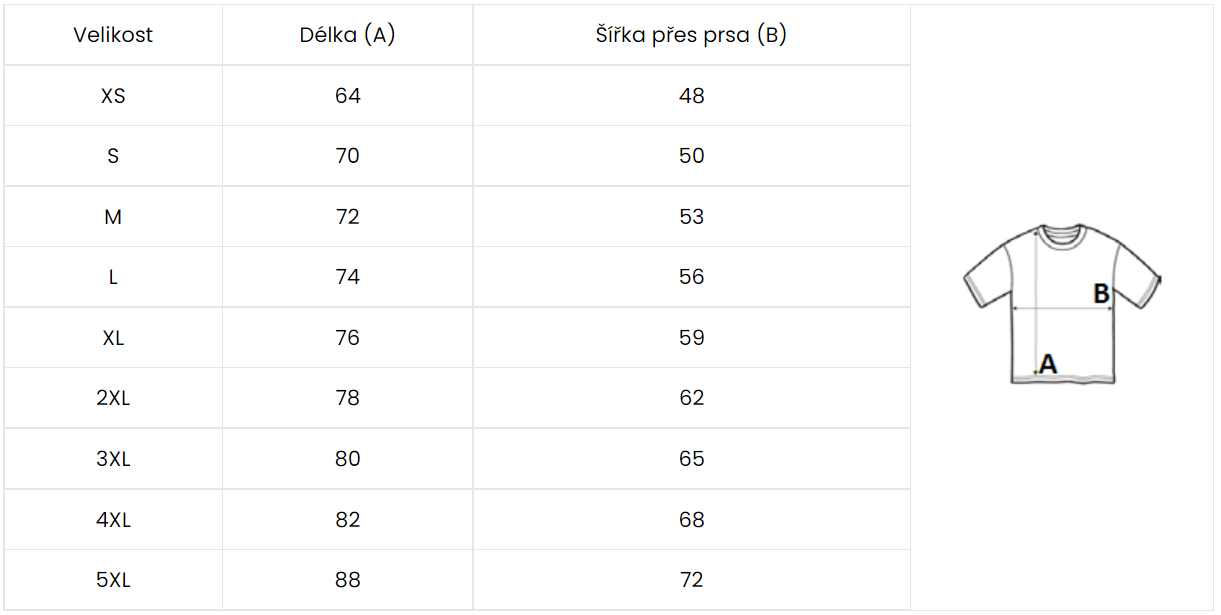Select length value 76 for XL
Screen dimensions: 1221x615
(347, 338)
